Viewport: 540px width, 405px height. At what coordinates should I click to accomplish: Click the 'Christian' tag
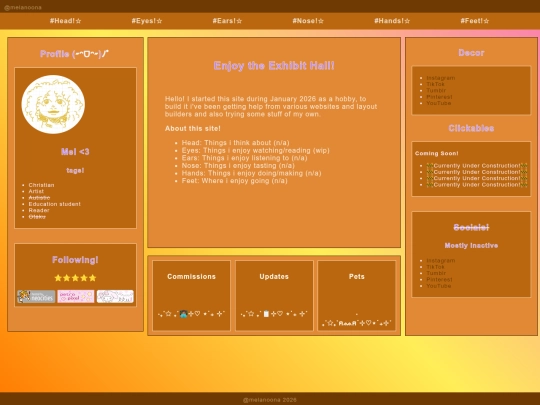pos(41,185)
